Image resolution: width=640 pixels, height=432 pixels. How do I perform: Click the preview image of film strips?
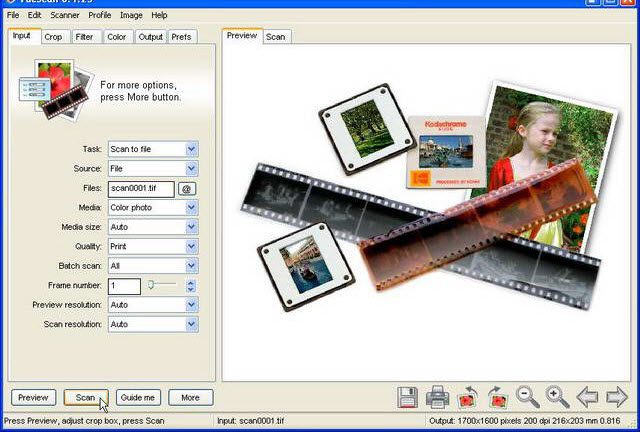point(427,212)
